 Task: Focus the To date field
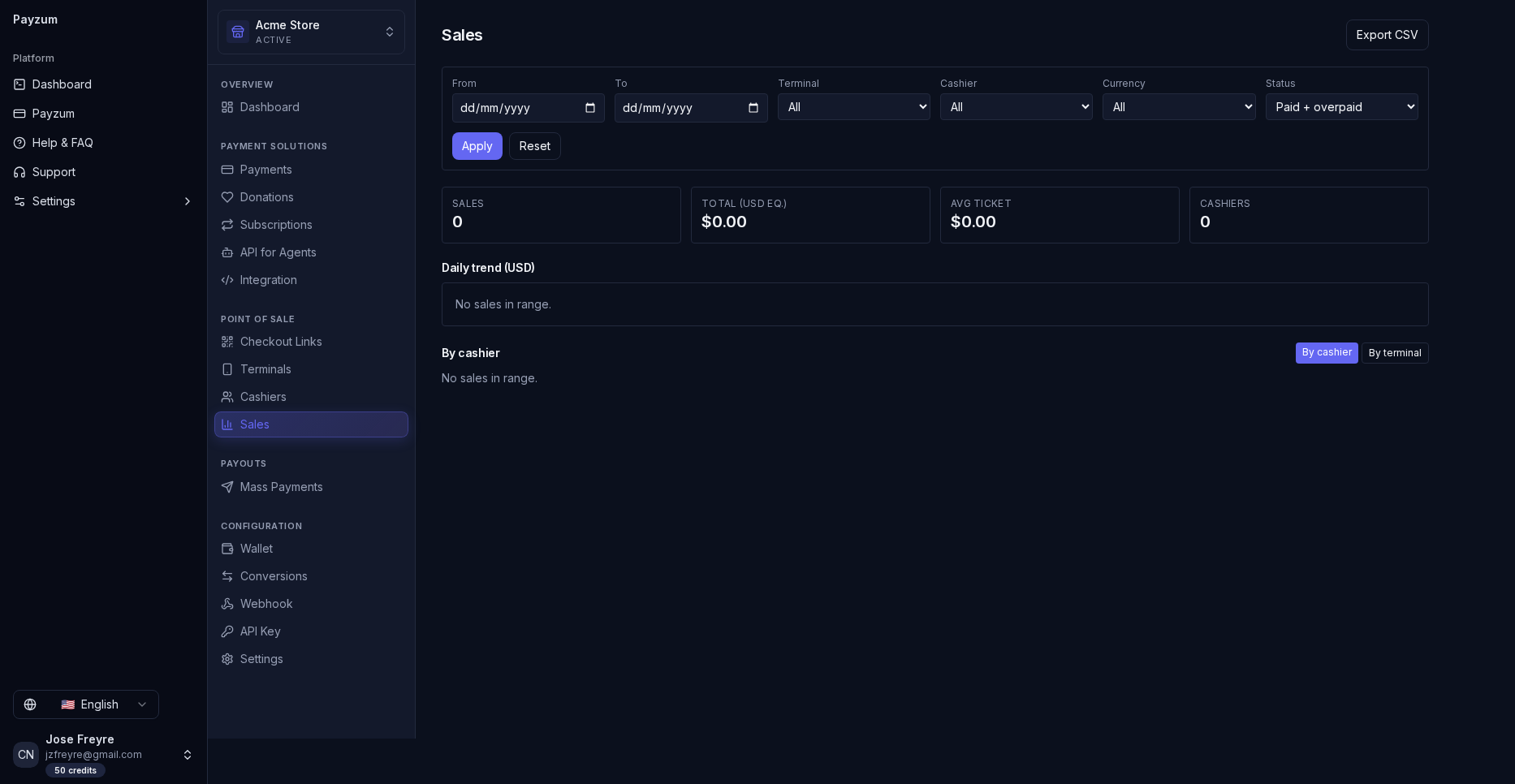691,108
